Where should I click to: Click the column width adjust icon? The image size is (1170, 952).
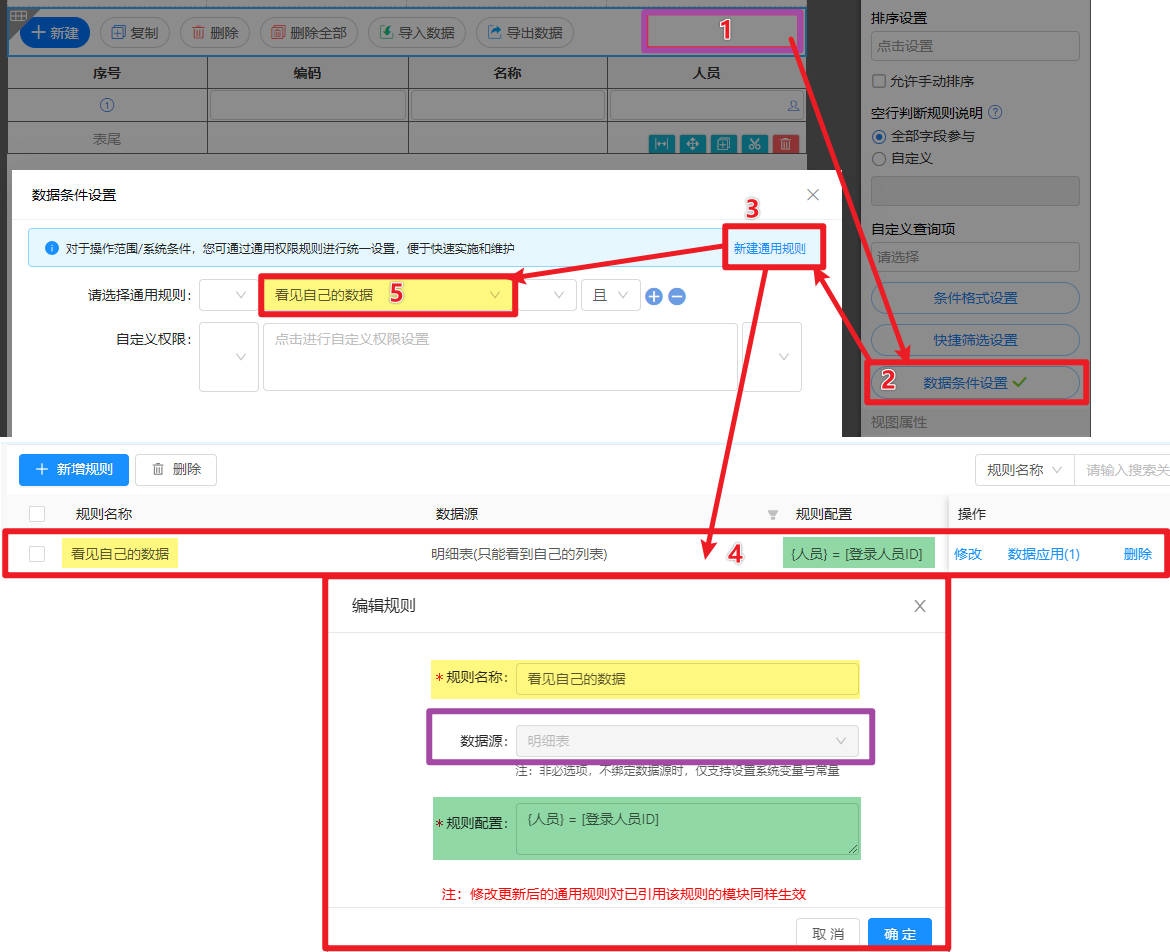[x=661, y=144]
